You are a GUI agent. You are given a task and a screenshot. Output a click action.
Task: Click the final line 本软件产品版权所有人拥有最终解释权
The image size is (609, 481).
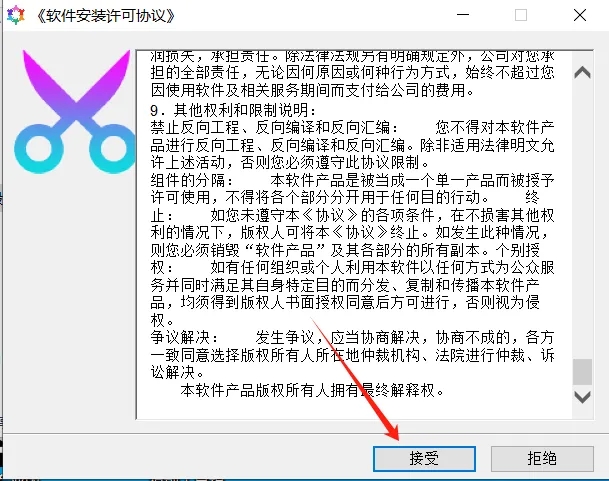(312, 390)
